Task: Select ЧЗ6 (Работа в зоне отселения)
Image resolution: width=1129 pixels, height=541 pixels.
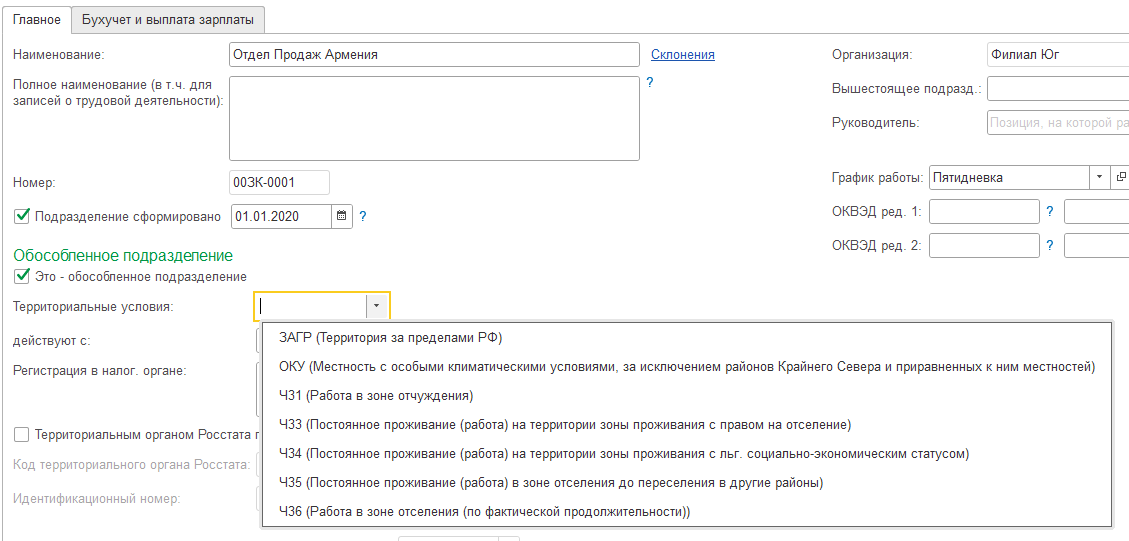Action: pyautogui.click(x=485, y=512)
